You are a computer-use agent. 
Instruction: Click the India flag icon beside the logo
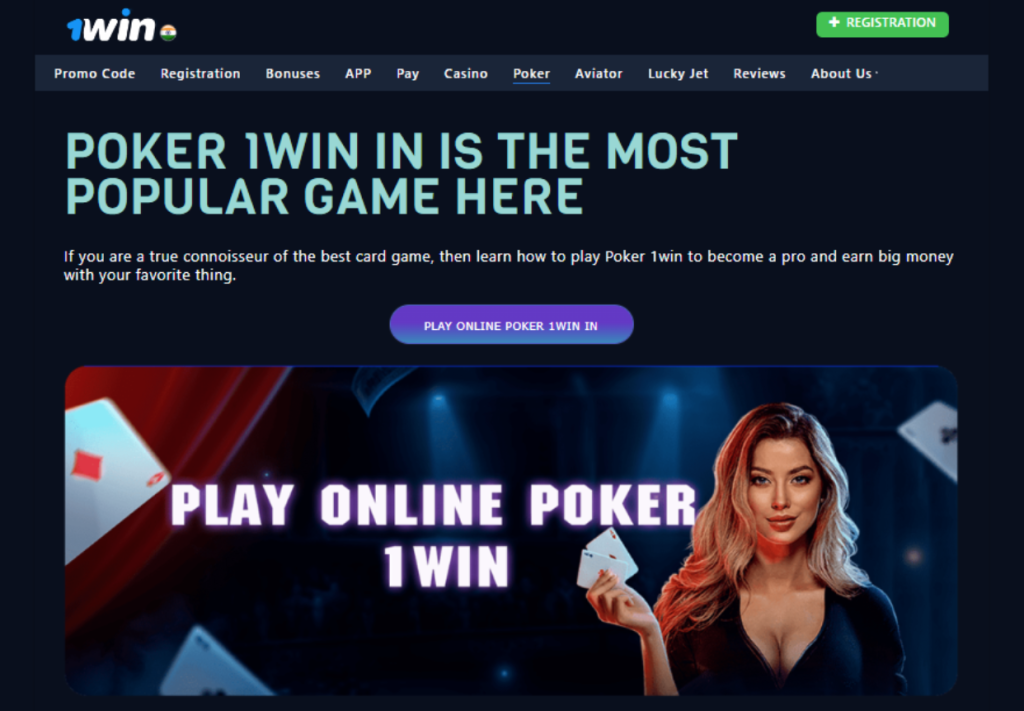168,32
